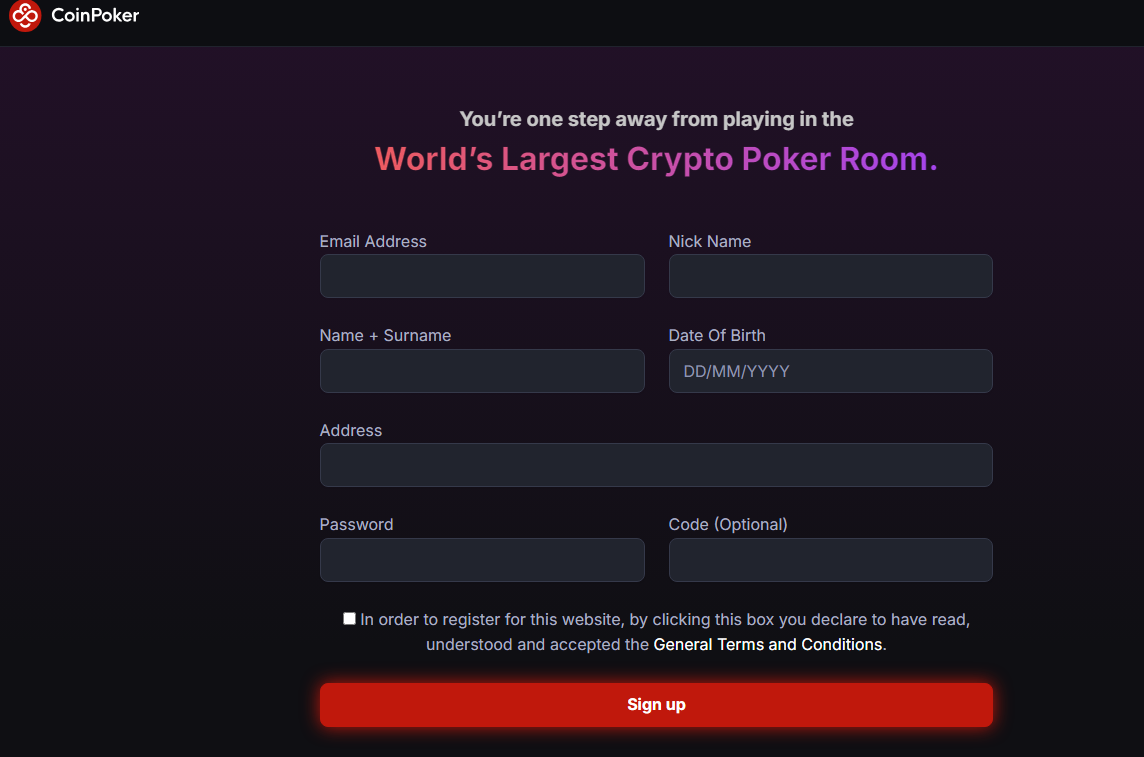The height and width of the screenshot is (757, 1144).
Task: Click the "Date Of Birth" label text
Action: click(716, 335)
